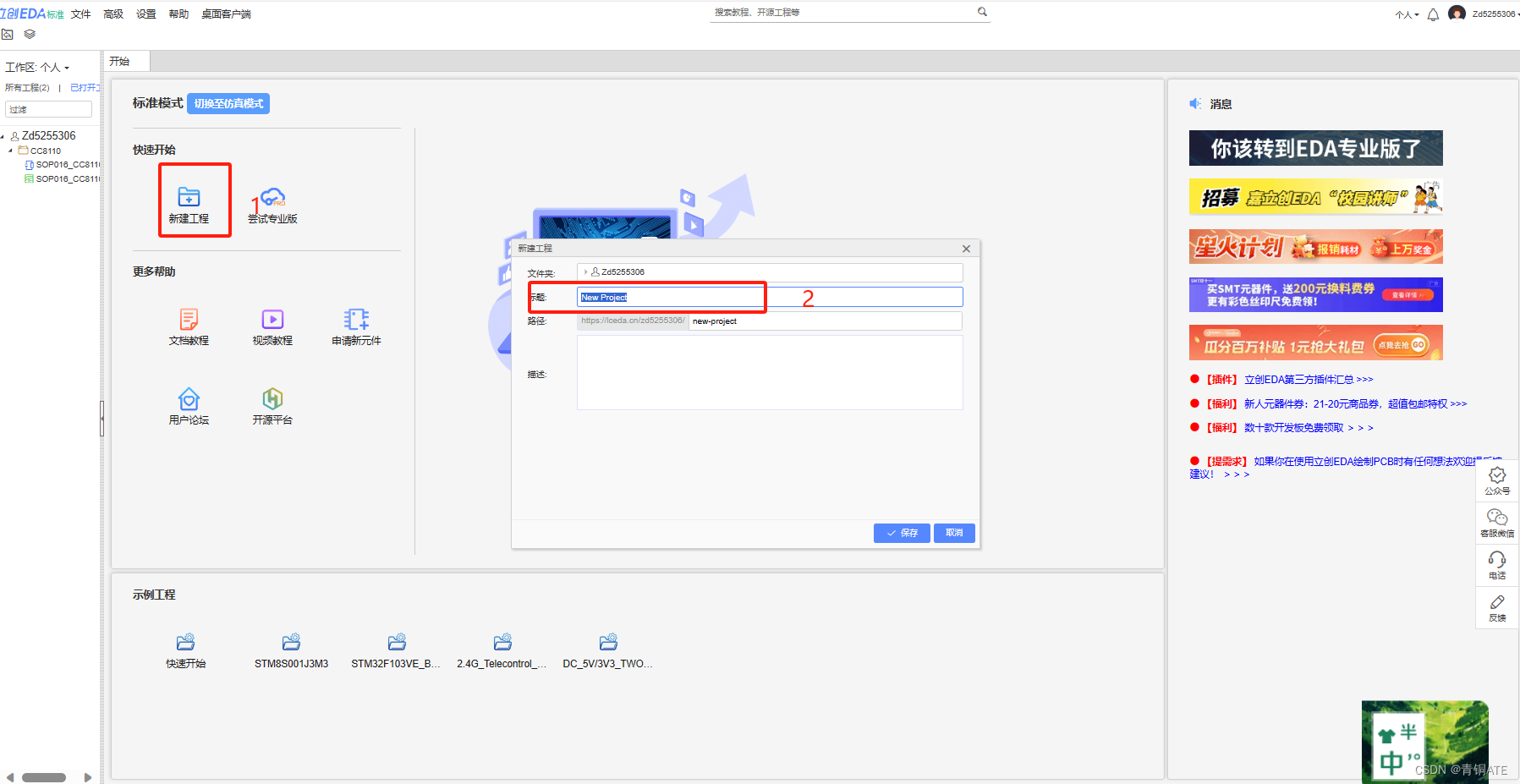Collapse the CC8110 folder arrow
Screen dimensions: 1520x784
[x=11, y=151]
